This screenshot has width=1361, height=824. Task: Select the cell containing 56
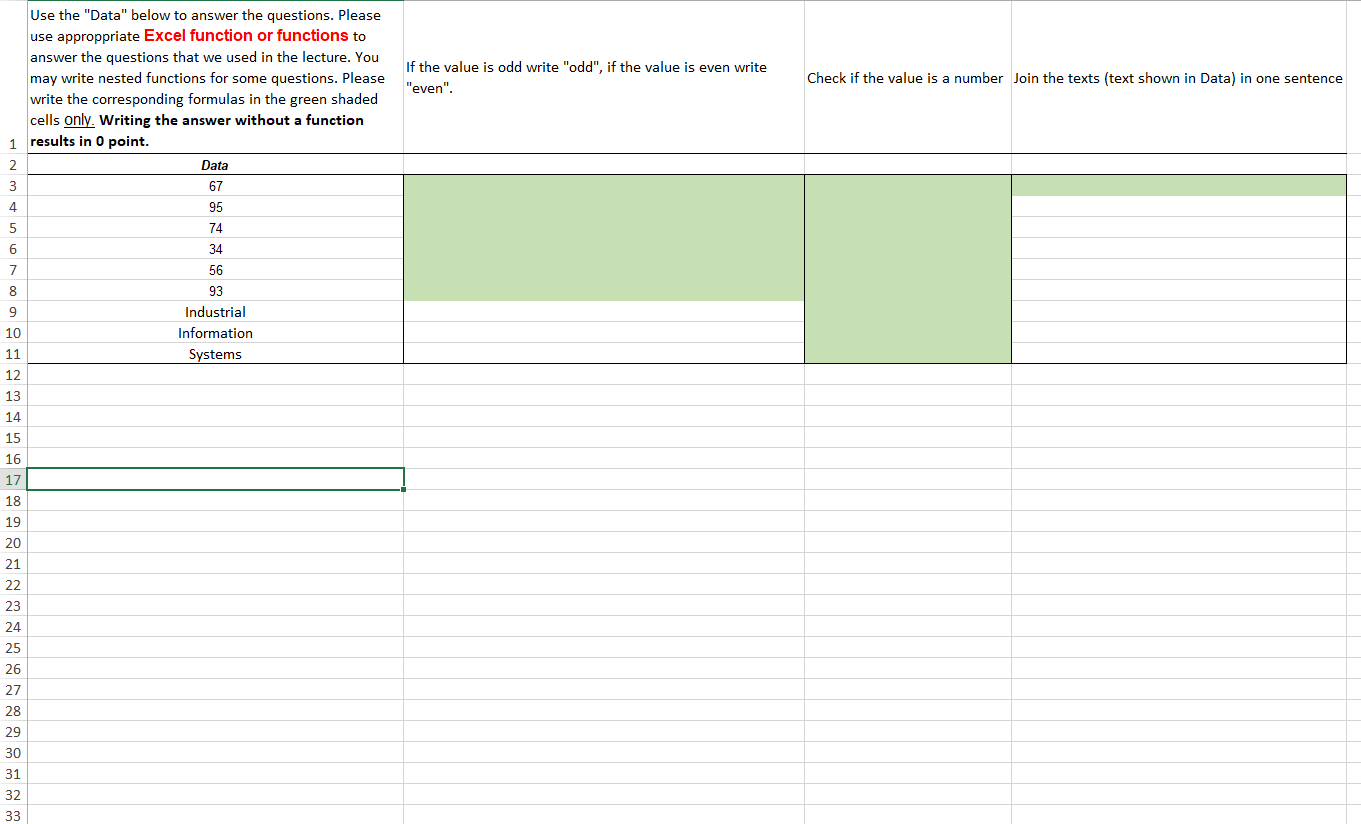[x=215, y=270]
